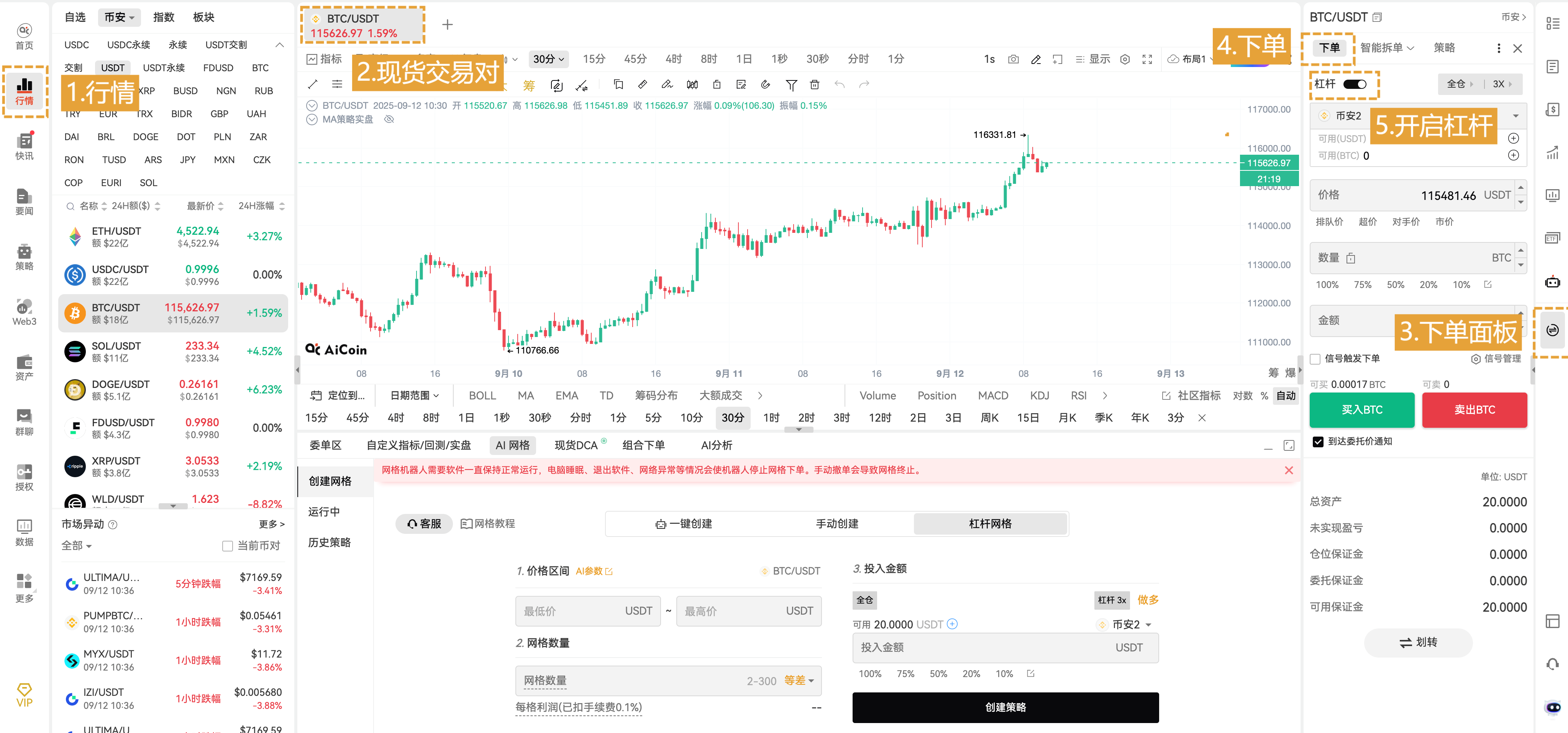1568x733 pixels.
Task: Open the 首页 home sidebar icon
Action: click(x=24, y=36)
